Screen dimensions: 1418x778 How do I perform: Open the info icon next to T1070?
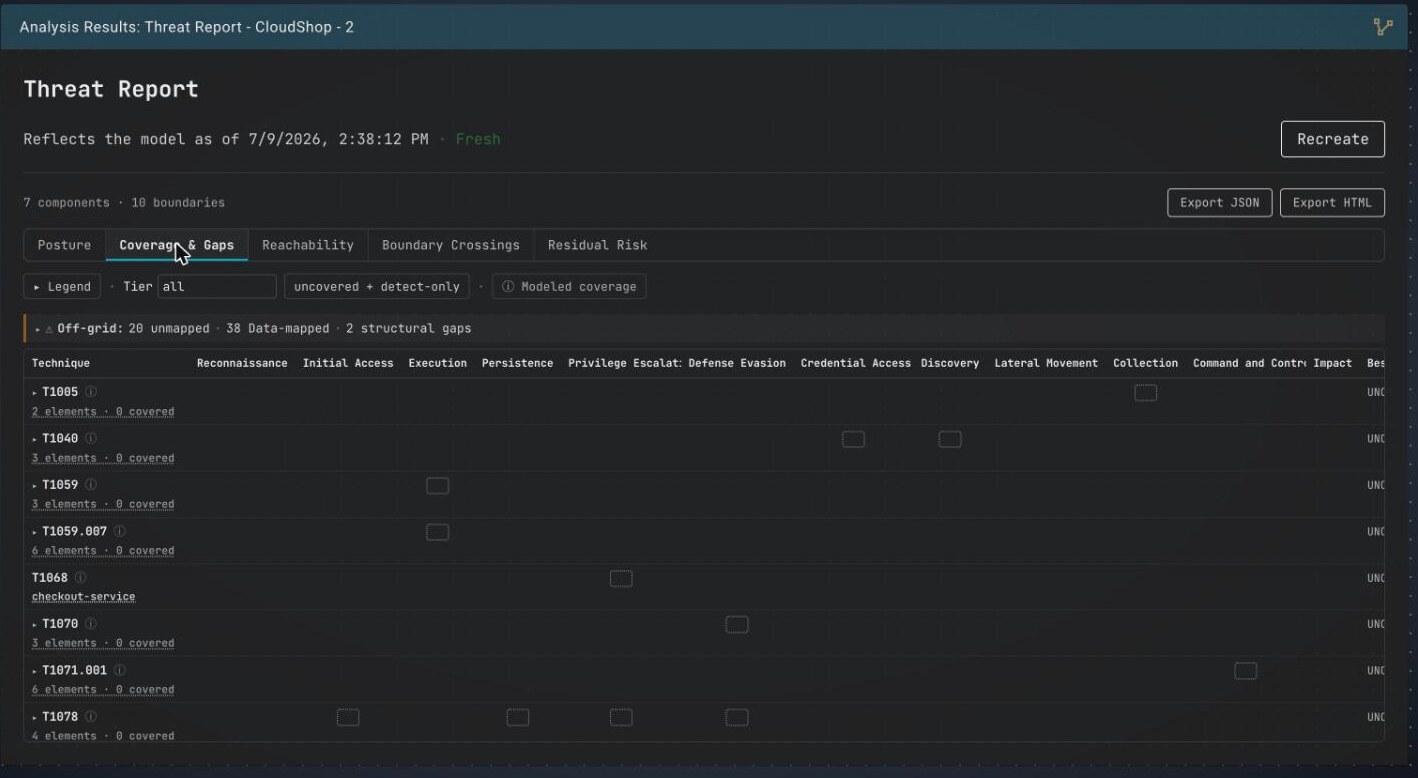(x=90, y=624)
